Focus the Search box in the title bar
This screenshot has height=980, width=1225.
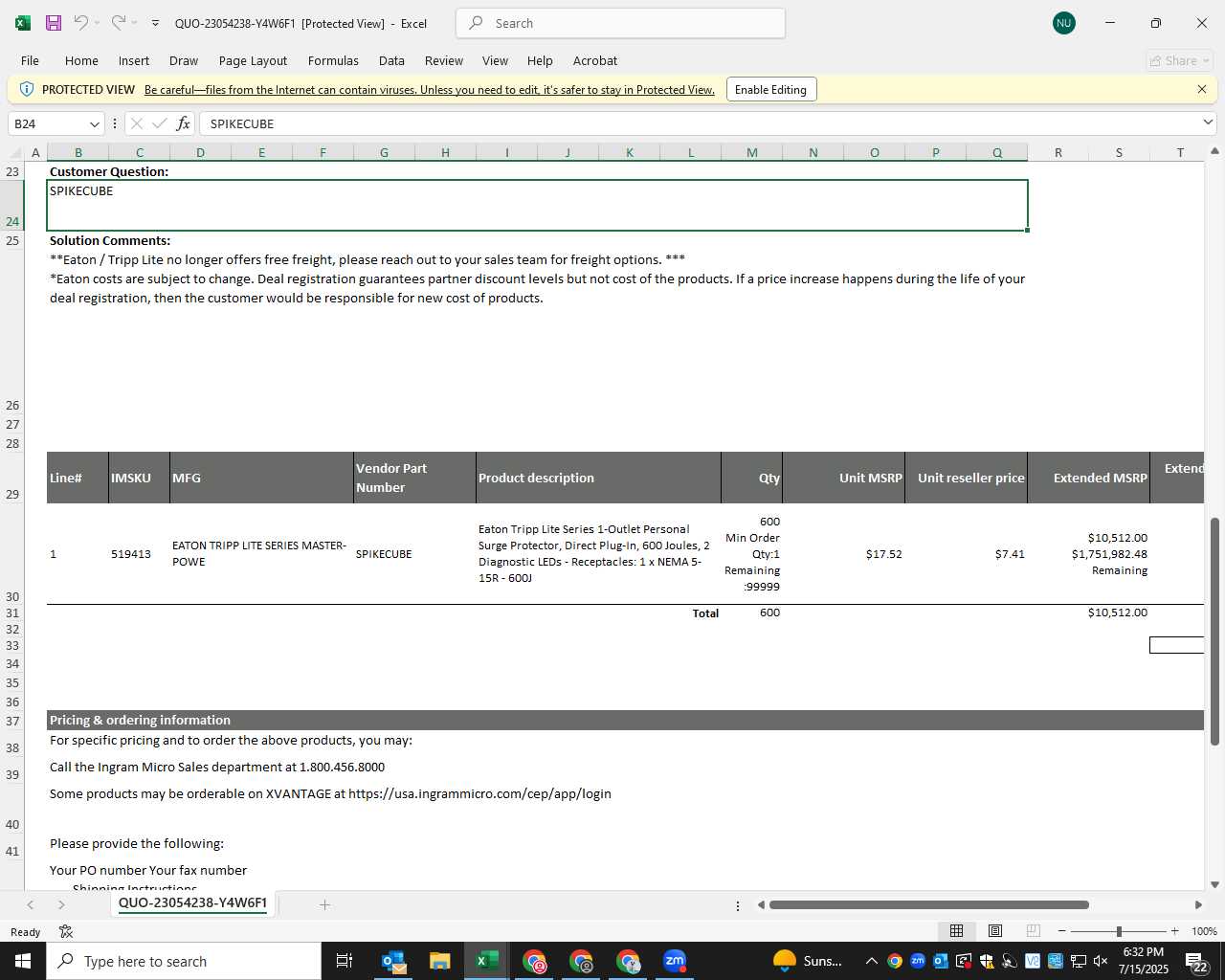[620, 23]
